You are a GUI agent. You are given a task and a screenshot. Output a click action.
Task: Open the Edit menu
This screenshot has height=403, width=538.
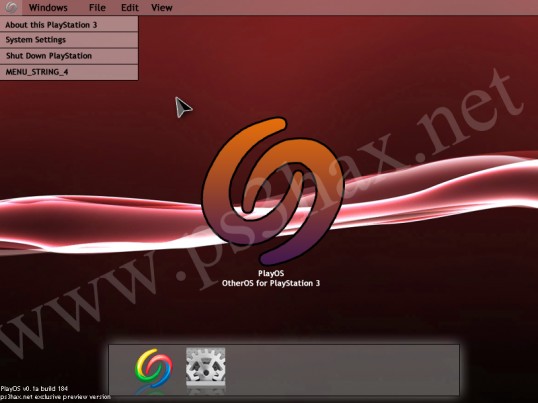pos(130,8)
